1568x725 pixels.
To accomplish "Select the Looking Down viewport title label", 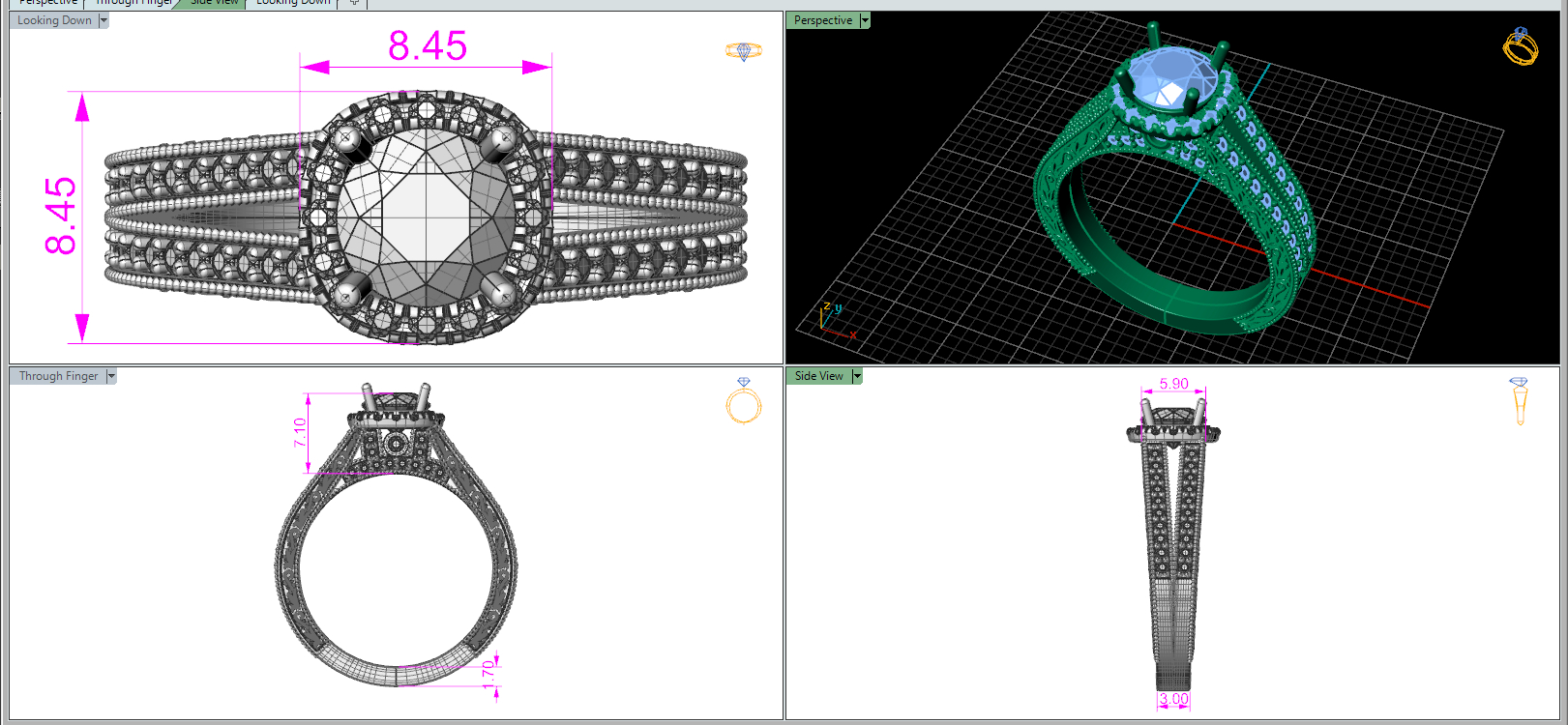I will coord(54,20).
